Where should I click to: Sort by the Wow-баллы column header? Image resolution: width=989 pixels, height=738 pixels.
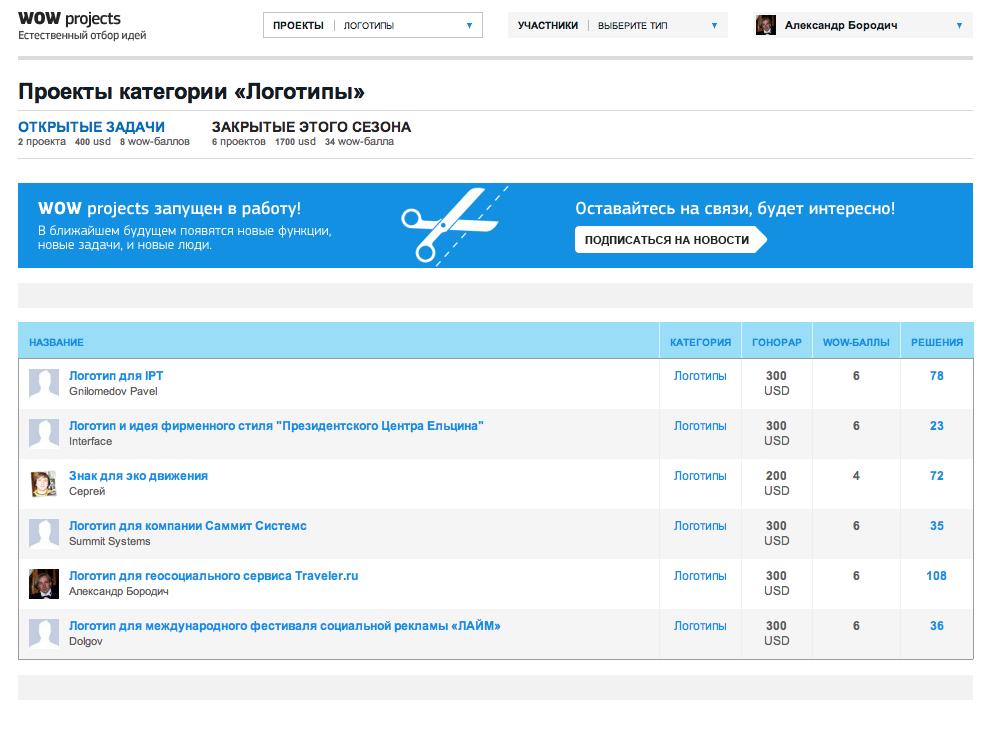click(x=856, y=342)
